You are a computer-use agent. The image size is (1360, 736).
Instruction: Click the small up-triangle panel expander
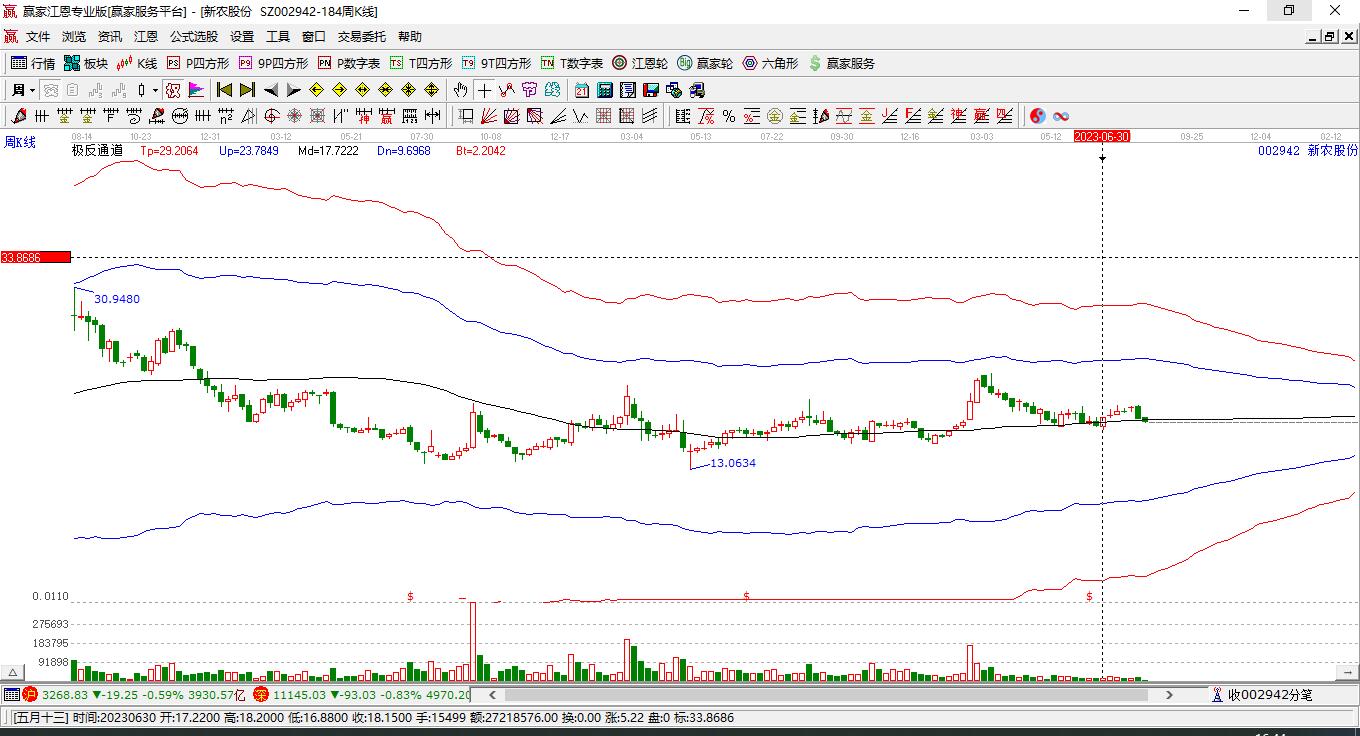coord(13,672)
